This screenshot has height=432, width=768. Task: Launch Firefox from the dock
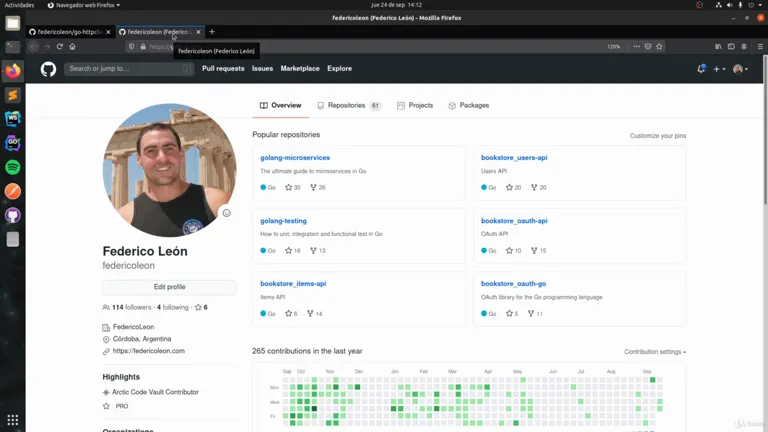(13, 71)
